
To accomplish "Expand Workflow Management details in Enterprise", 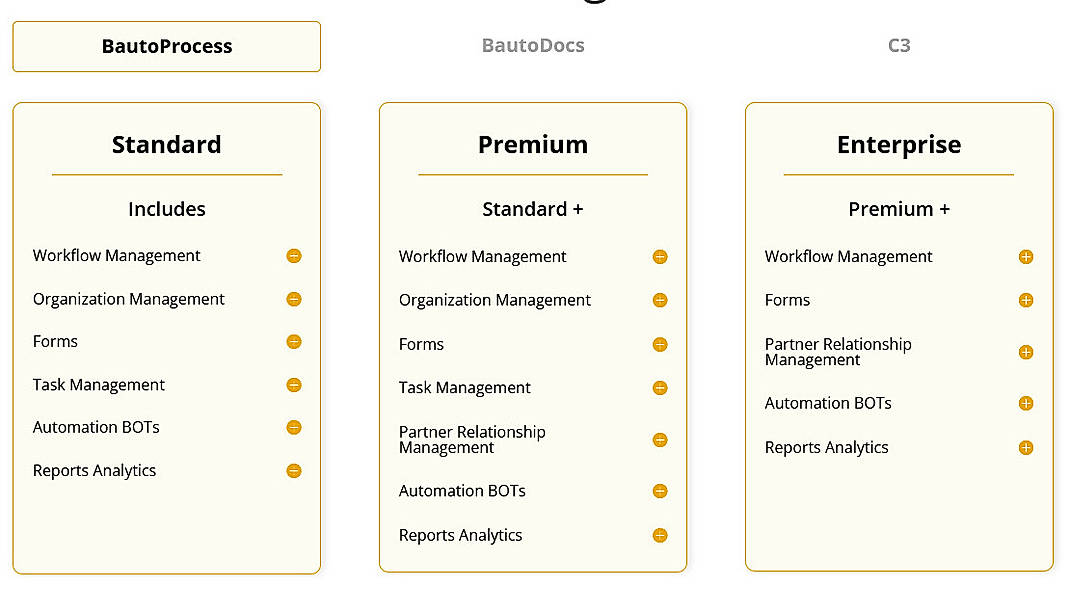I will click(x=1025, y=257).
